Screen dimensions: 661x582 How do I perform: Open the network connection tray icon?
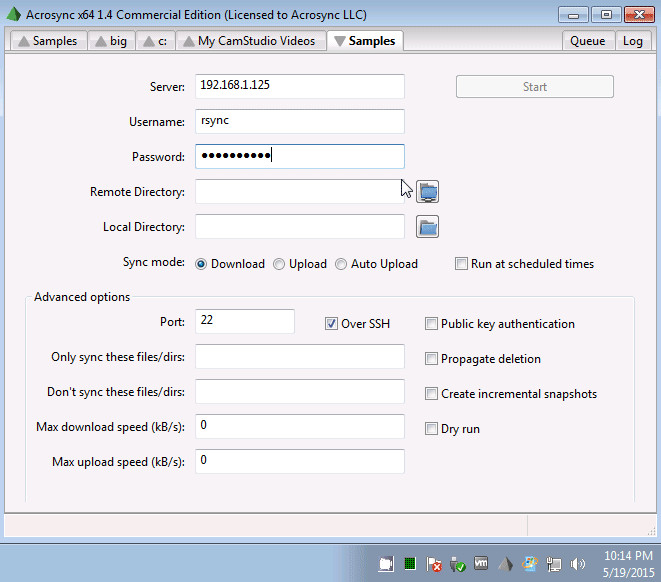coord(554,564)
